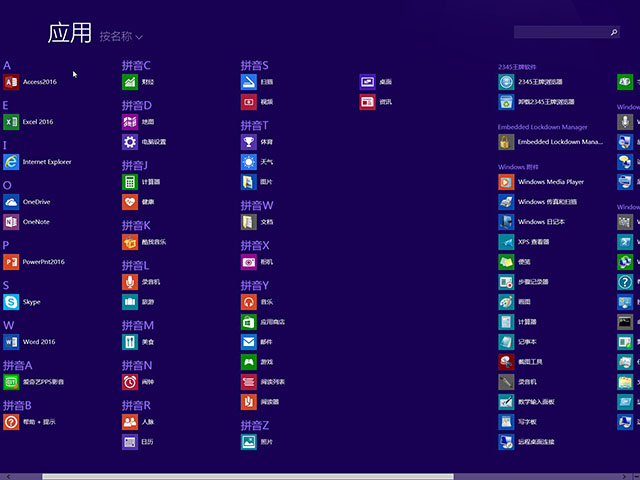Open Windows 传真和扫描 fax and scan
Image resolution: width=640 pixels, height=480 pixels.
[x=538, y=202]
